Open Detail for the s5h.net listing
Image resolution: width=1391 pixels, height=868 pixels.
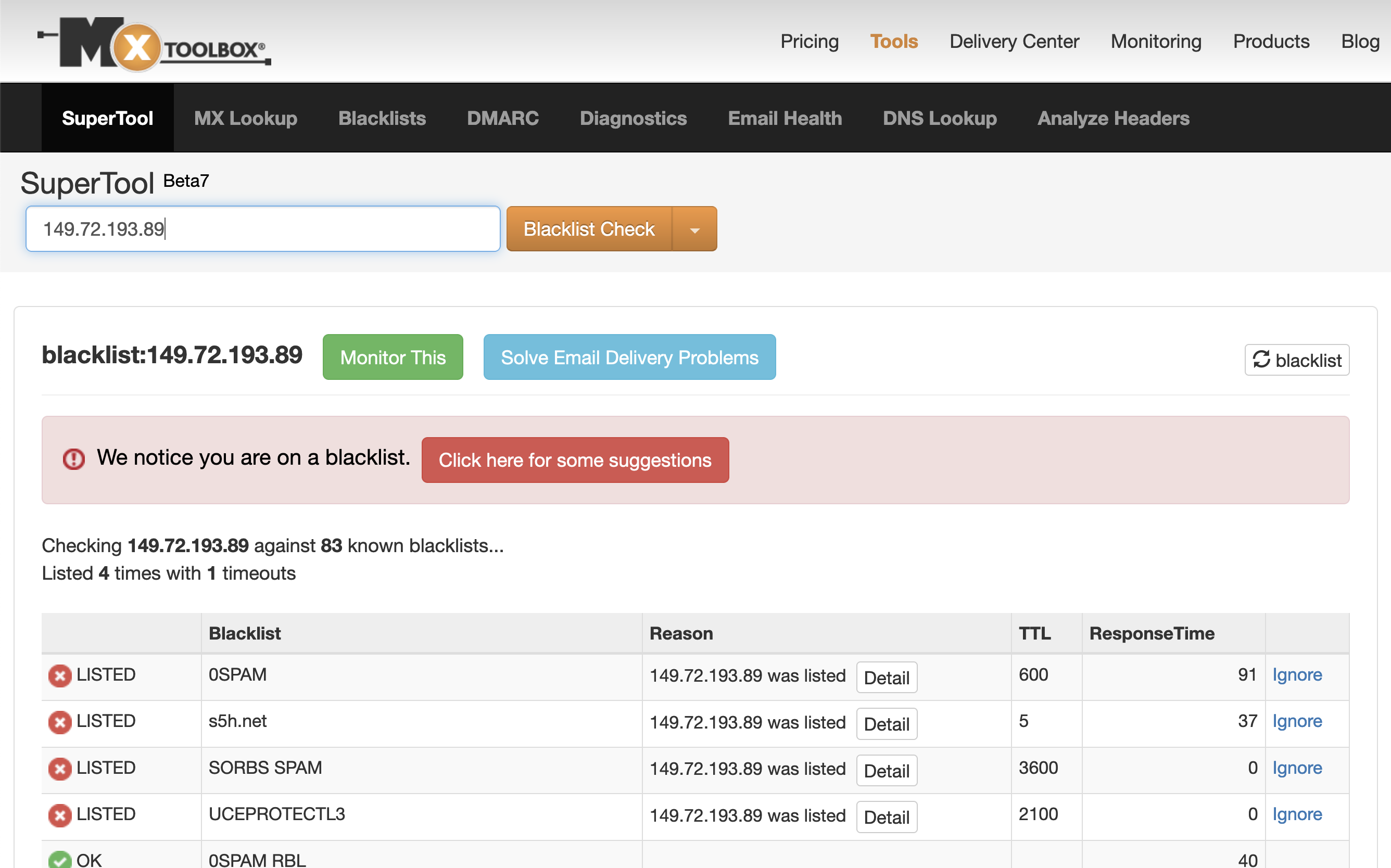pos(887,724)
